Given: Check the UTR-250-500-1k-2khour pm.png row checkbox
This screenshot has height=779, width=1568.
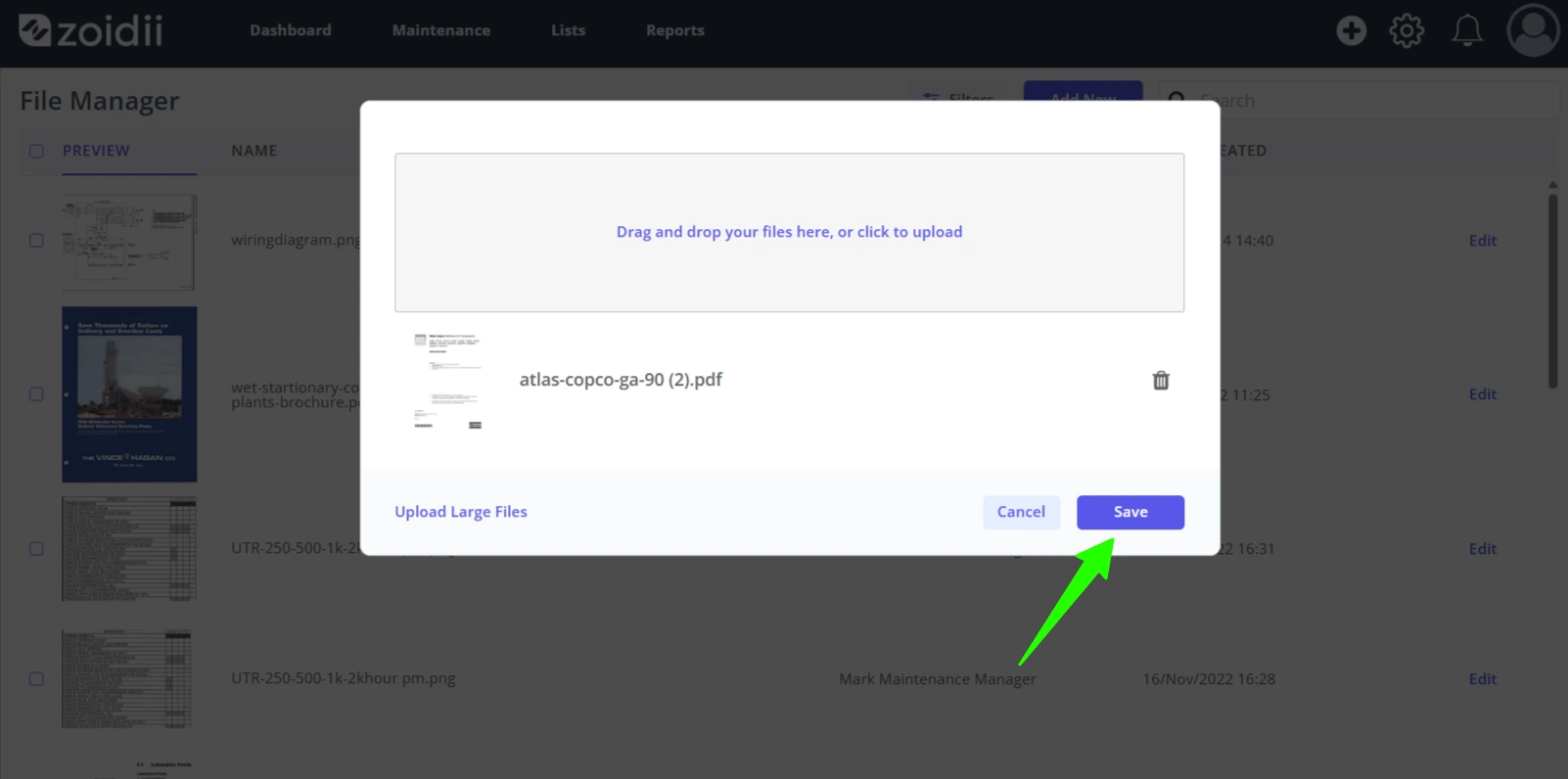Looking at the screenshot, I should click(x=36, y=679).
